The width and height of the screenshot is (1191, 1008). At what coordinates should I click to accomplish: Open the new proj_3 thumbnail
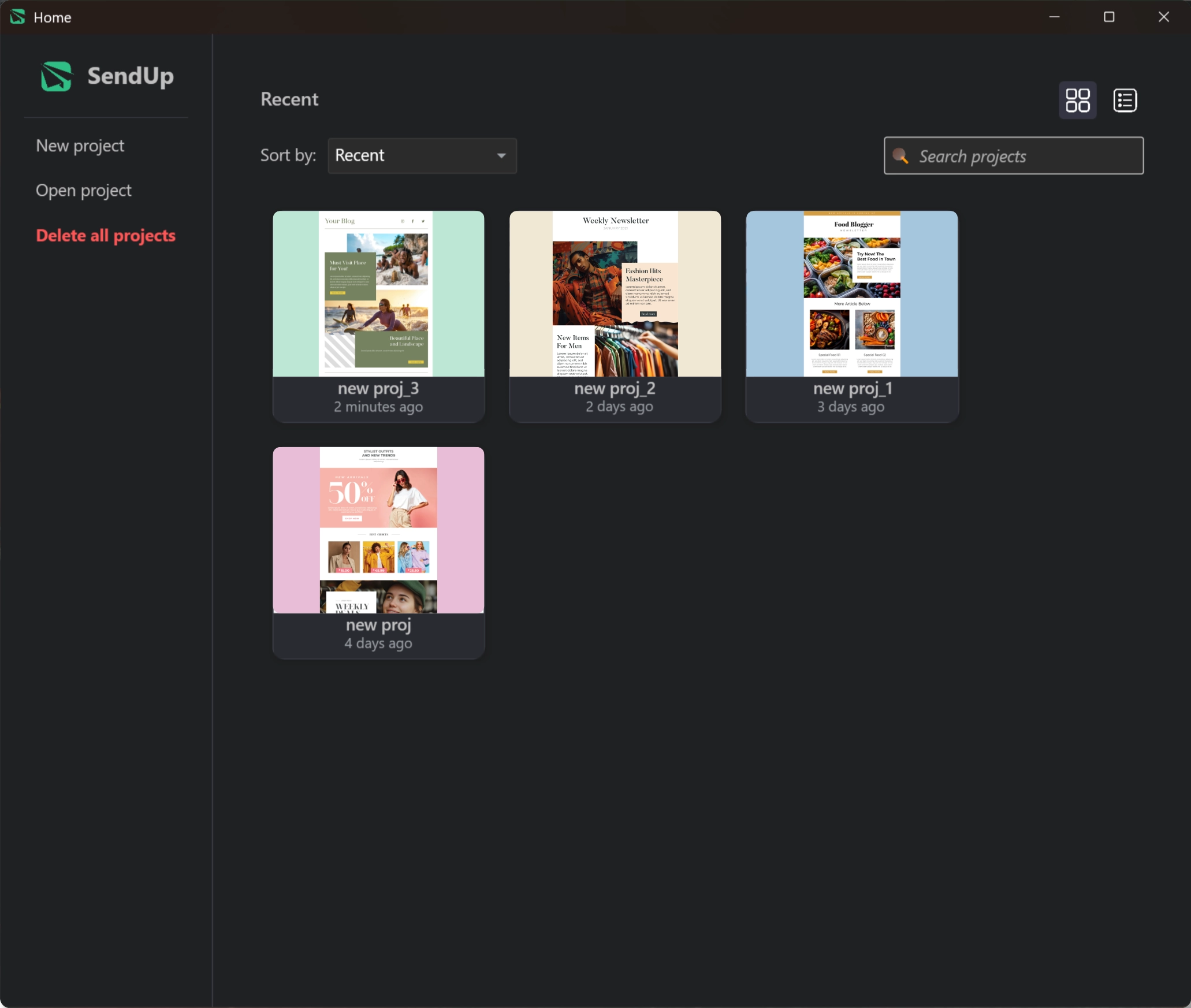378,293
